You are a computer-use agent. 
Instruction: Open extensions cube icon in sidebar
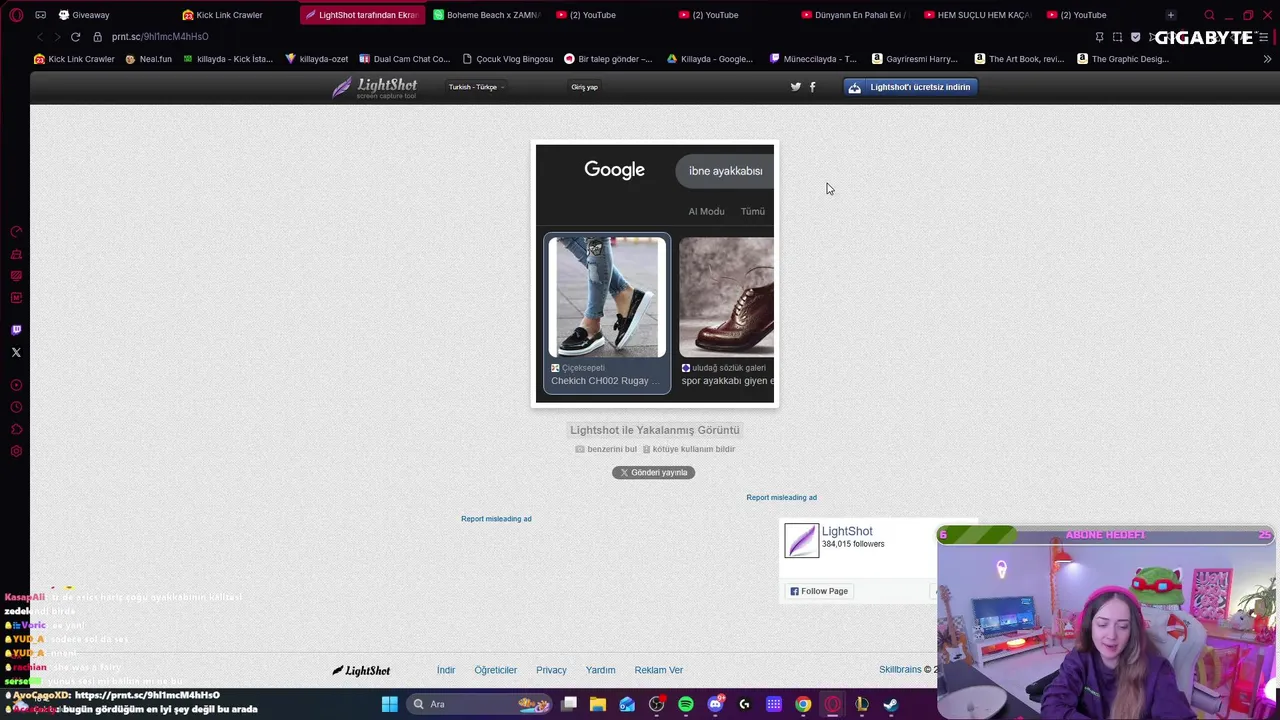(16, 429)
